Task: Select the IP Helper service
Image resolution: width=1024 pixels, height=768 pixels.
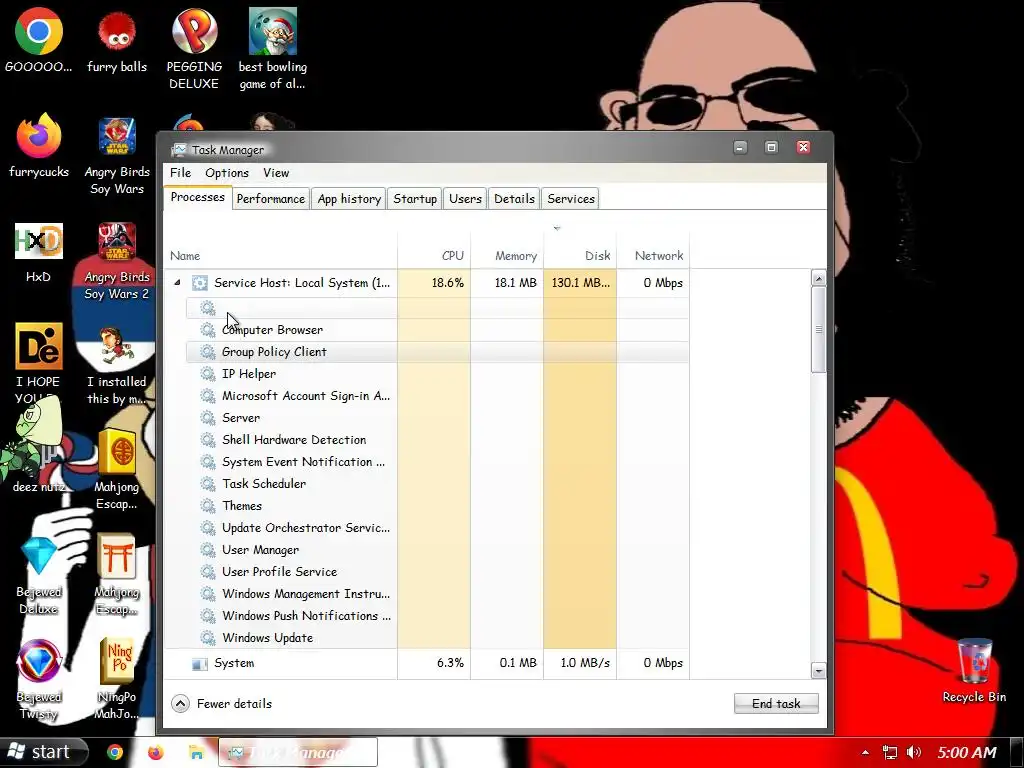Action: coord(437,374)
